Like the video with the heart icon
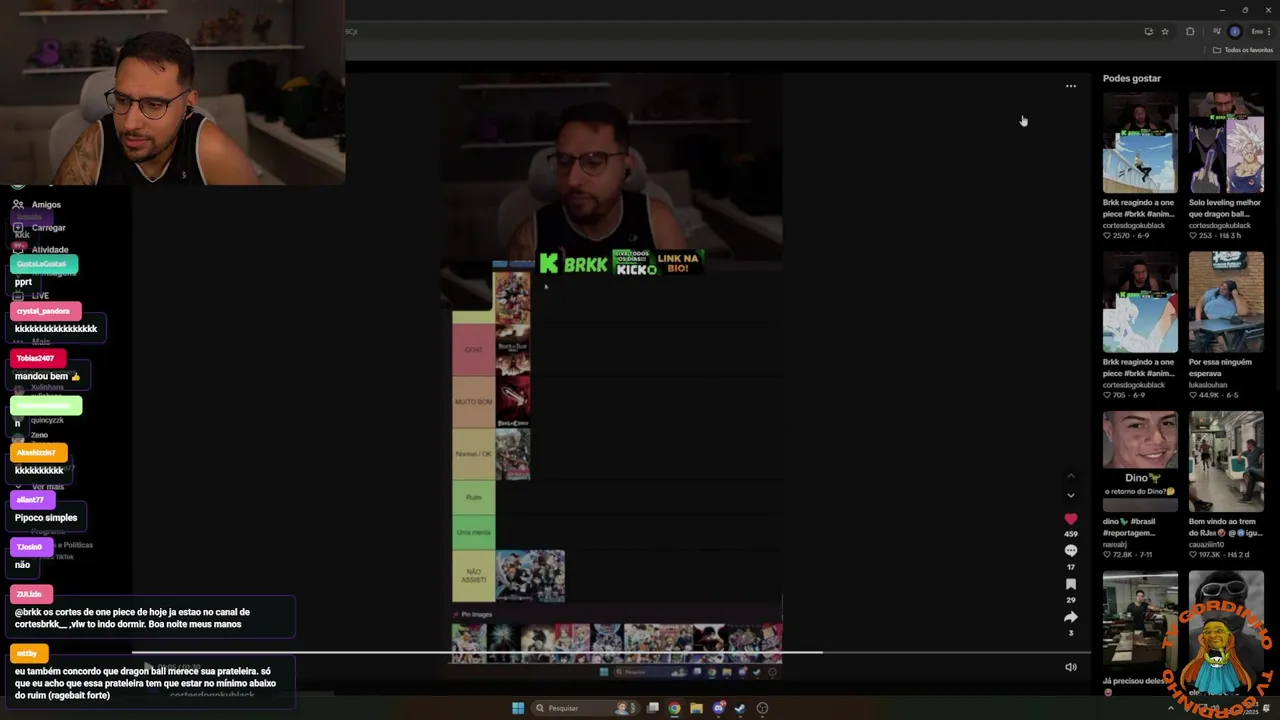Image resolution: width=1280 pixels, height=720 pixels. click(x=1070, y=519)
